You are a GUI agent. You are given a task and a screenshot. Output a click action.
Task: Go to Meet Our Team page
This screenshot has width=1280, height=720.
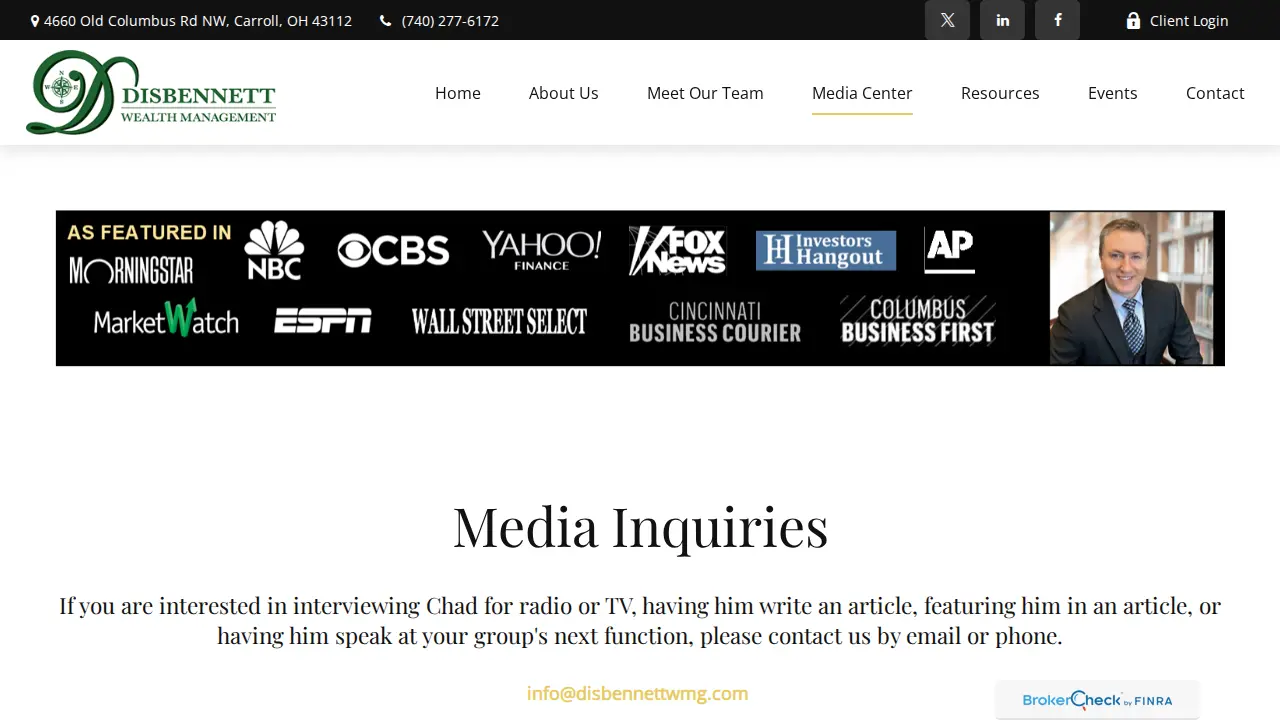coord(705,93)
